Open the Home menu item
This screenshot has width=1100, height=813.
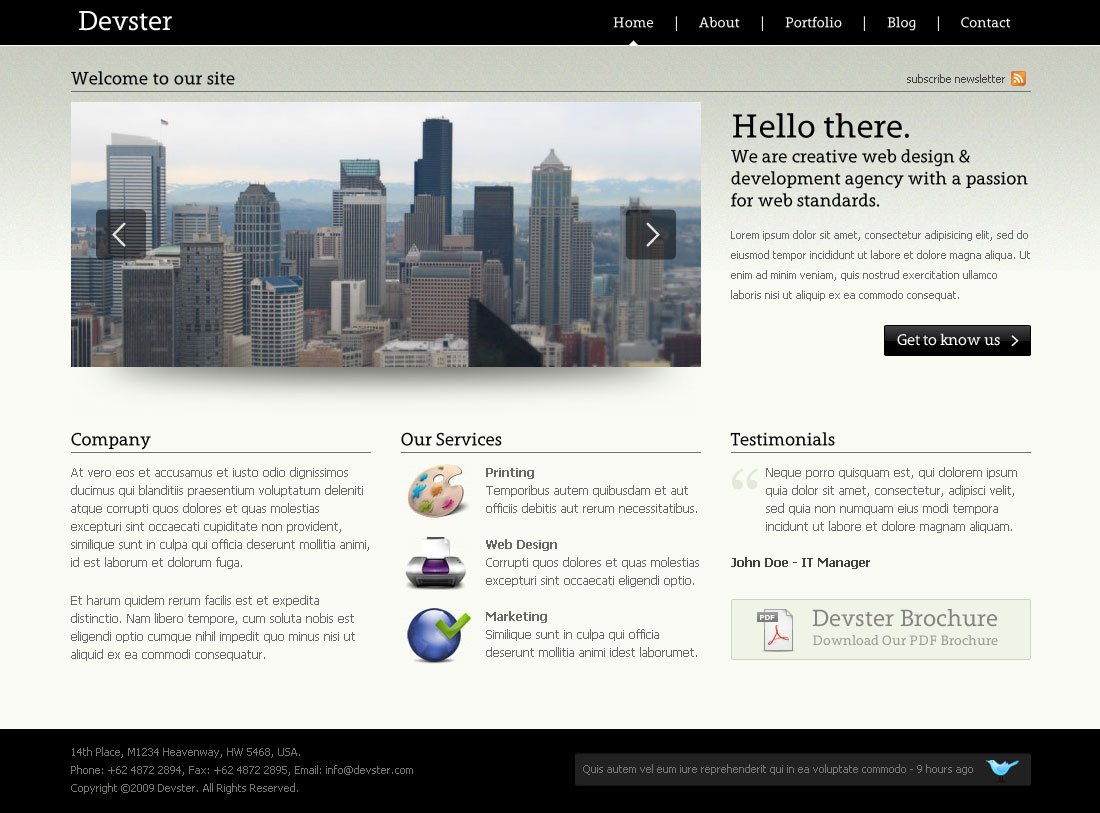click(x=633, y=23)
